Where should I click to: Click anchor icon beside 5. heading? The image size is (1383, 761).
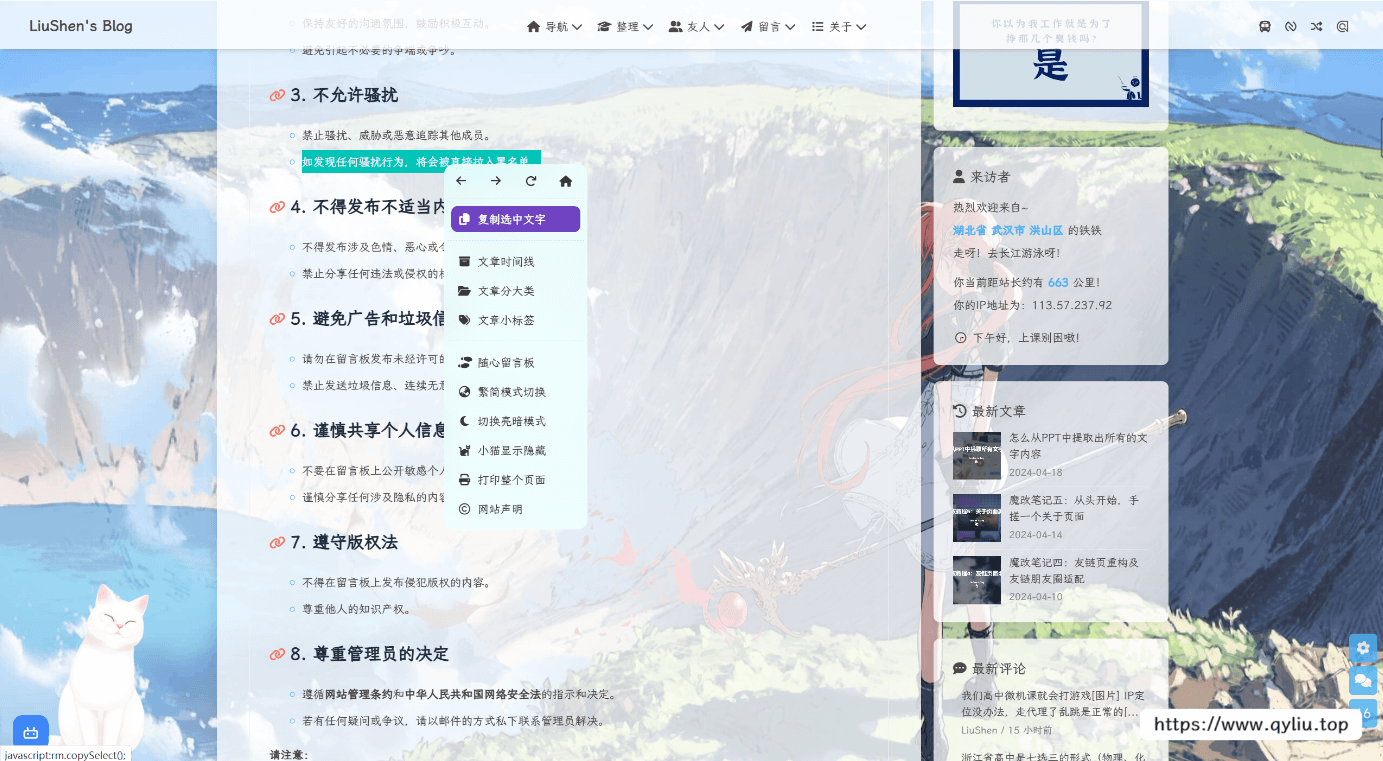(x=278, y=319)
